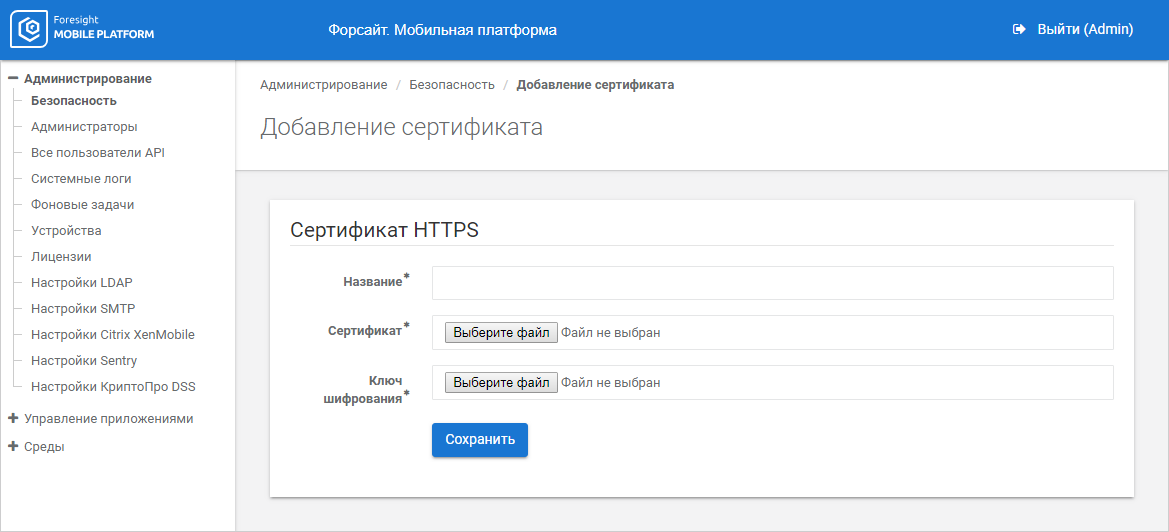The image size is (1169, 532).
Task: Open Настройки LDAP page
Action: [x=82, y=283]
